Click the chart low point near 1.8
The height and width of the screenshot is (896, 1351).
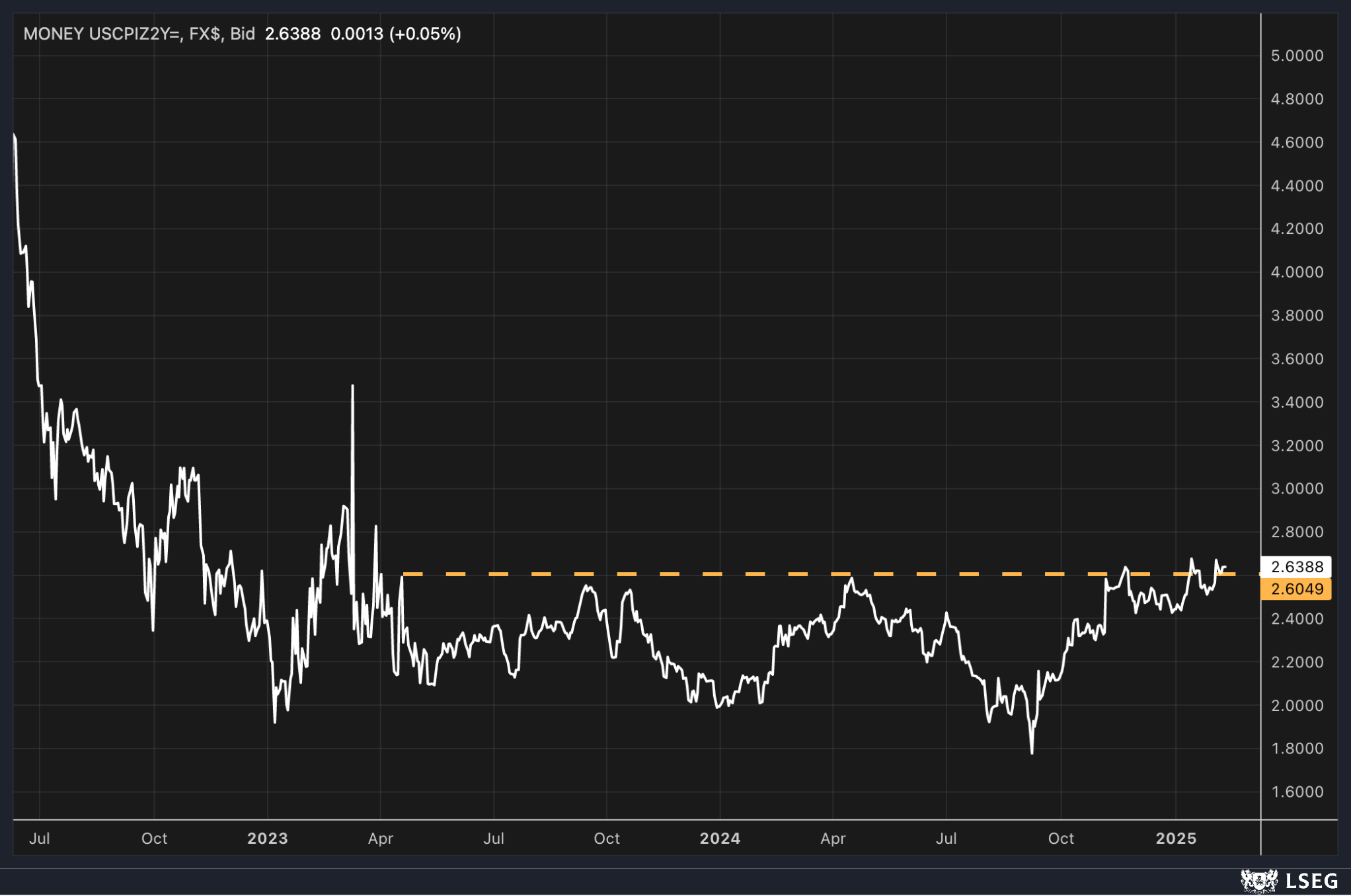point(1032,752)
